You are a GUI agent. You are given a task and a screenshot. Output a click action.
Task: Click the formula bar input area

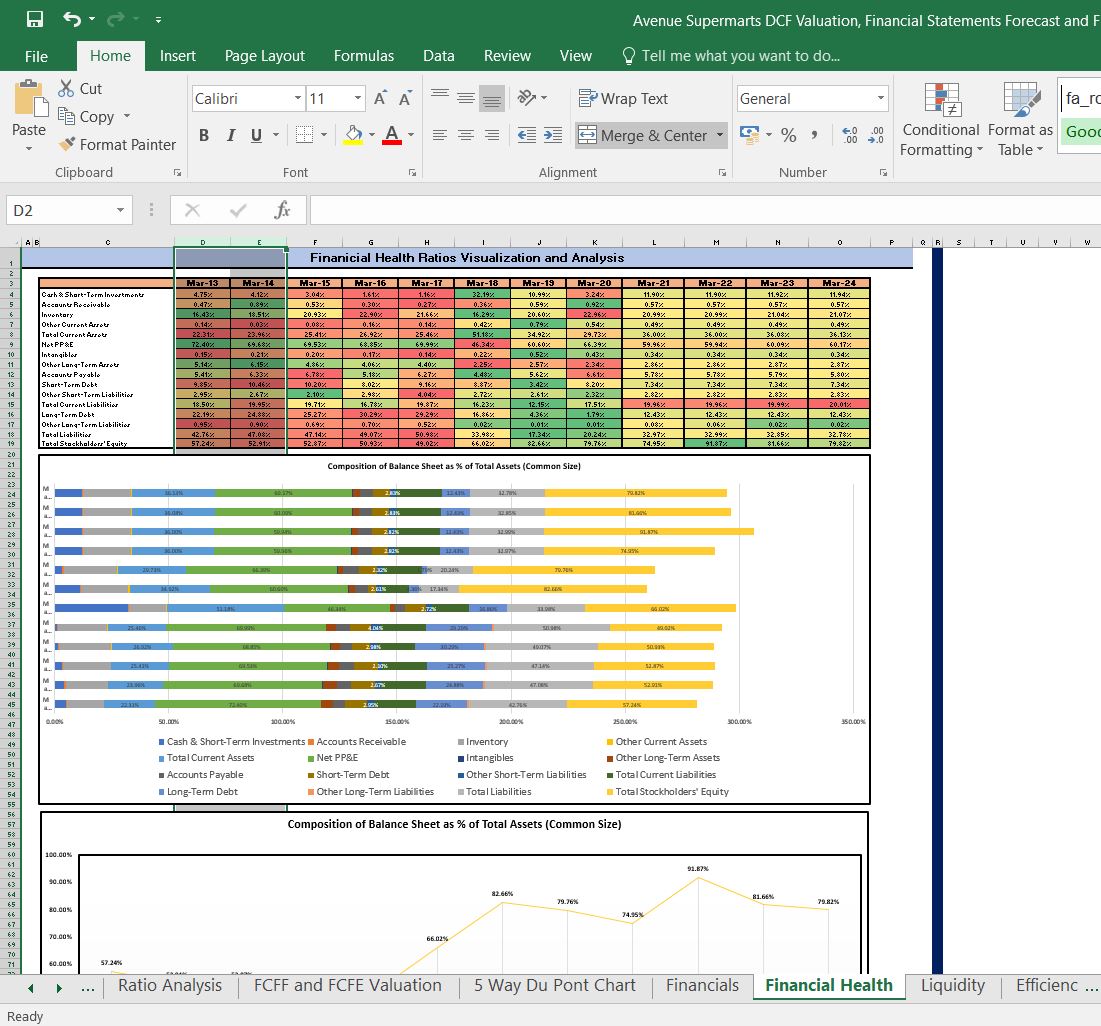point(705,210)
